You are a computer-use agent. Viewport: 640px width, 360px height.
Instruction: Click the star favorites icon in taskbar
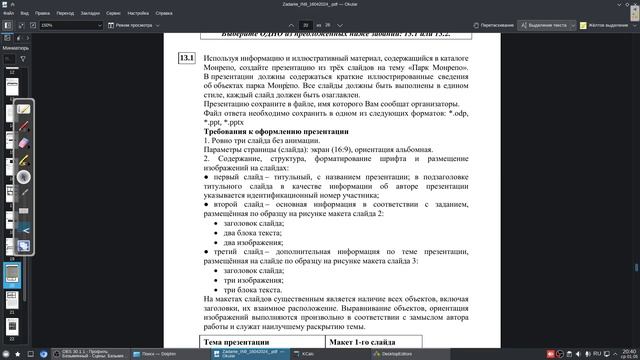point(18,354)
